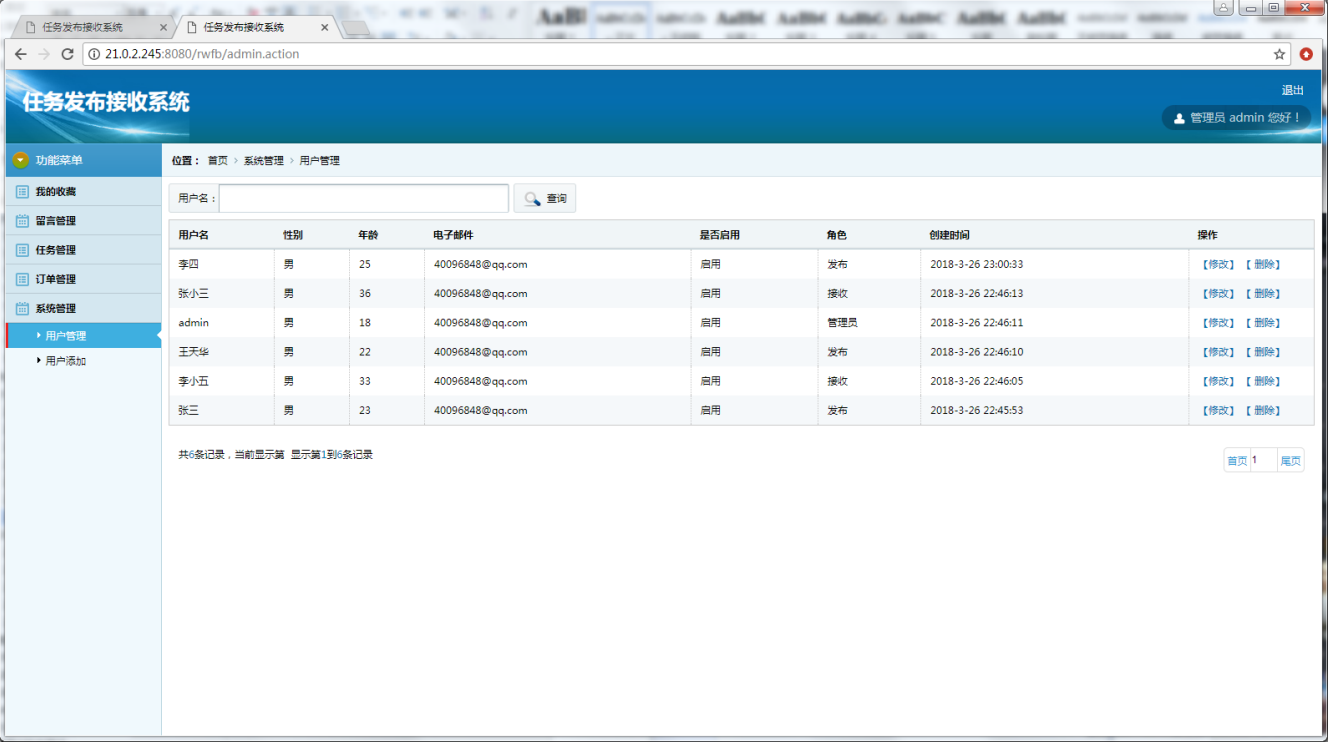Click the 退出 logout link
The height and width of the screenshot is (744, 1336).
[1292, 90]
